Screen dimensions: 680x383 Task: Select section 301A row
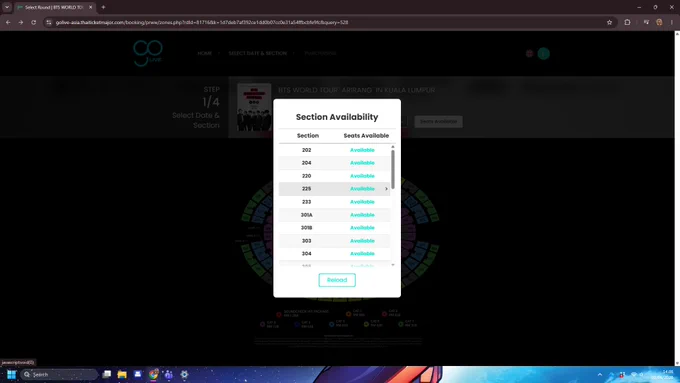(x=334, y=215)
